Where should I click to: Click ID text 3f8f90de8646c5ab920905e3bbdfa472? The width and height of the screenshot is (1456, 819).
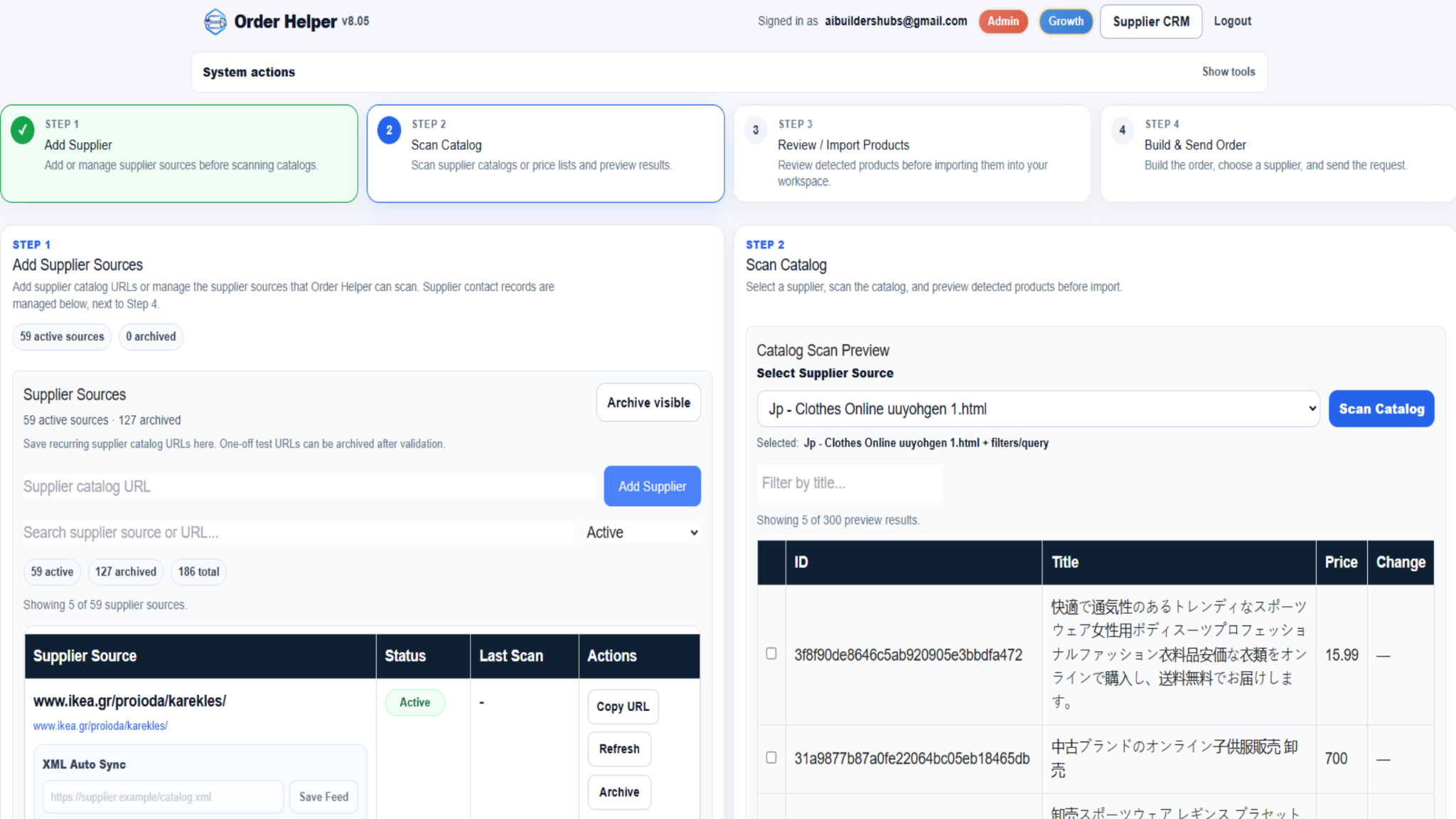point(908,655)
